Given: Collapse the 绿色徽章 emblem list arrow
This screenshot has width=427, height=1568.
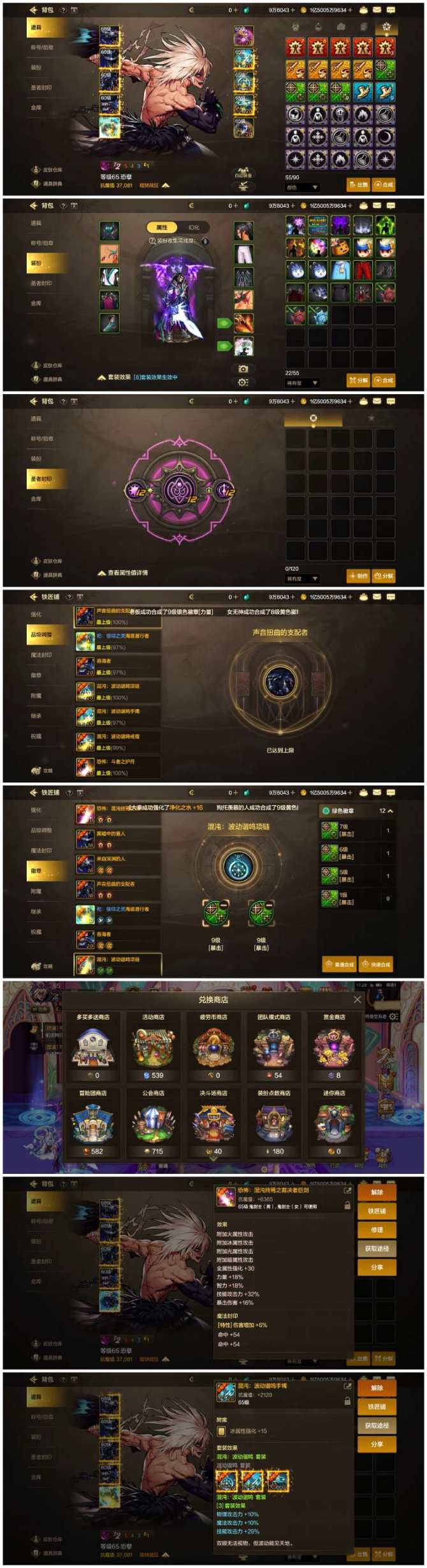Looking at the screenshot, I should (x=390, y=811).
